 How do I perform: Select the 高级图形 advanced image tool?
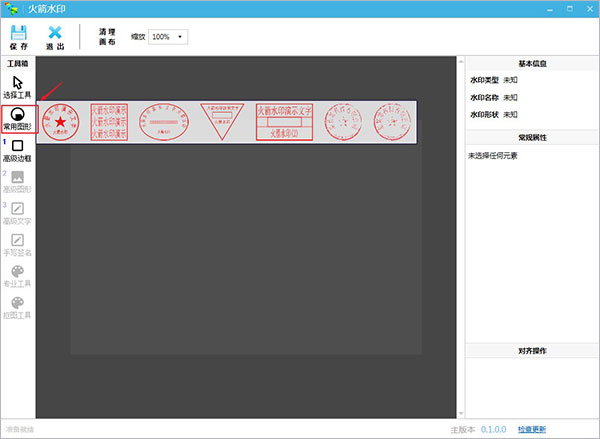[17, 182]
